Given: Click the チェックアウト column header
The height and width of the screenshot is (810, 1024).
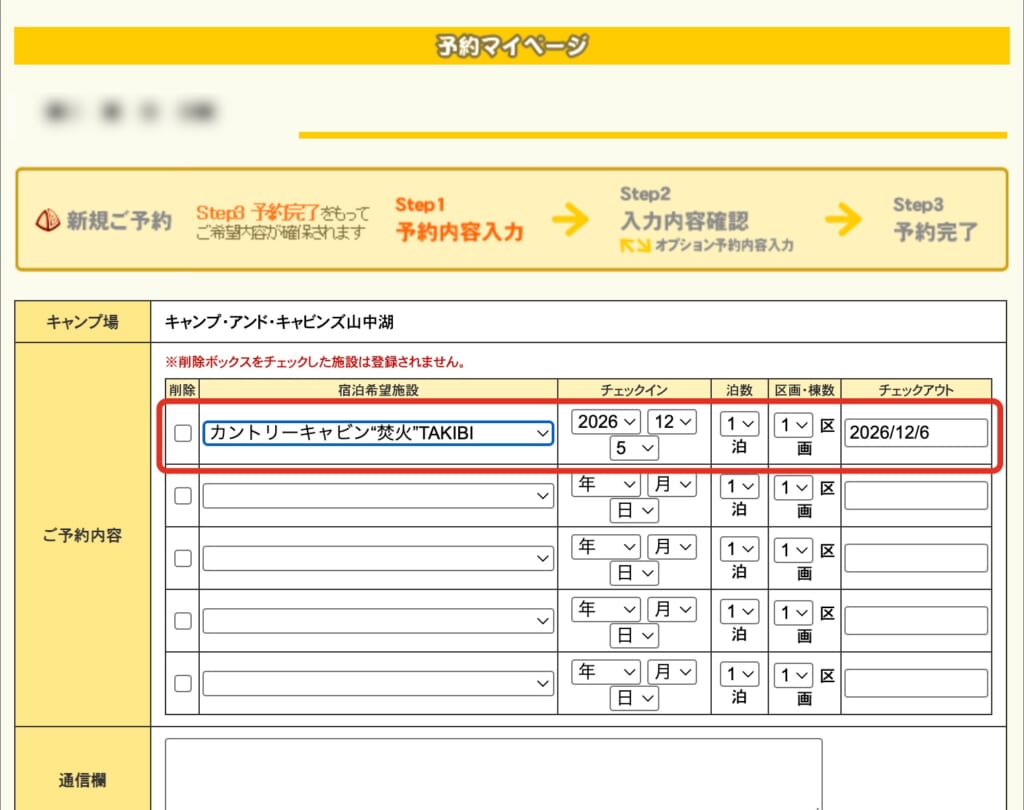Looking at the screenshot, I should 916,390.
